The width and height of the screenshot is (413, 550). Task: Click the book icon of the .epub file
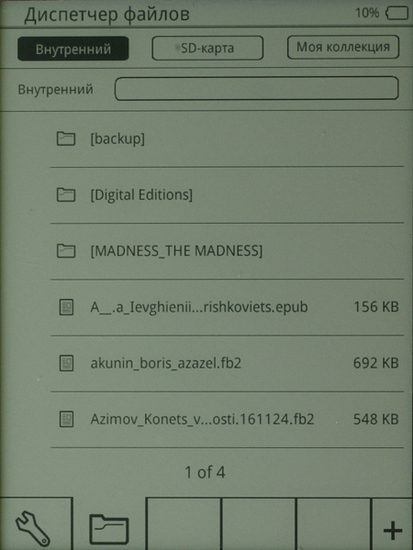(x=66, y=307)
